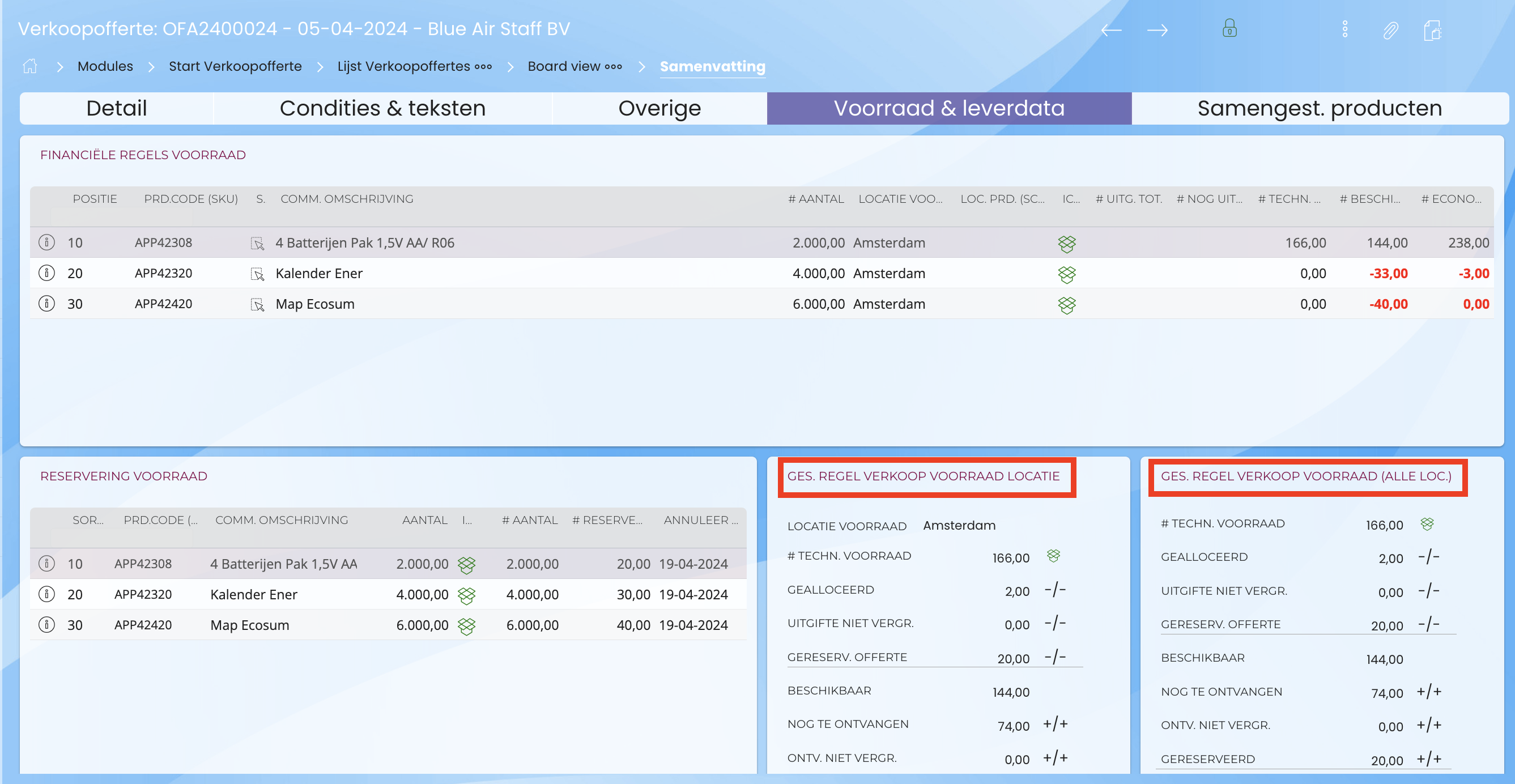The width and height of the screenshot is (1515, 784).
Task: Open info icon for reservation row 30
Action: [x=46, y=625]
